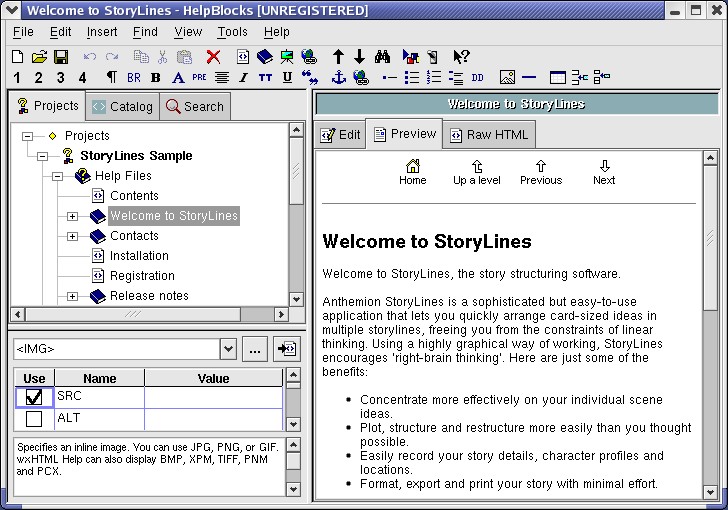Click the Undo arrow icon
The image size is (728, 510).
click(90, 57)
